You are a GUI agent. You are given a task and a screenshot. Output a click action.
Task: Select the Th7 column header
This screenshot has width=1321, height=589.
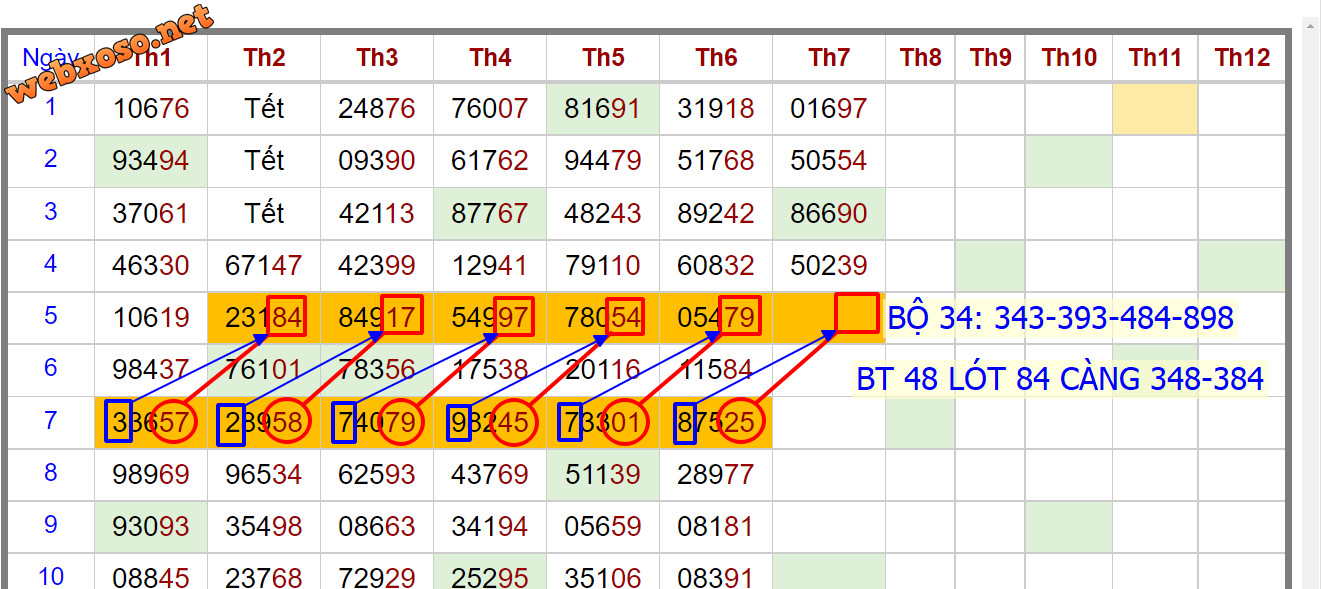[x=829, y=58]
